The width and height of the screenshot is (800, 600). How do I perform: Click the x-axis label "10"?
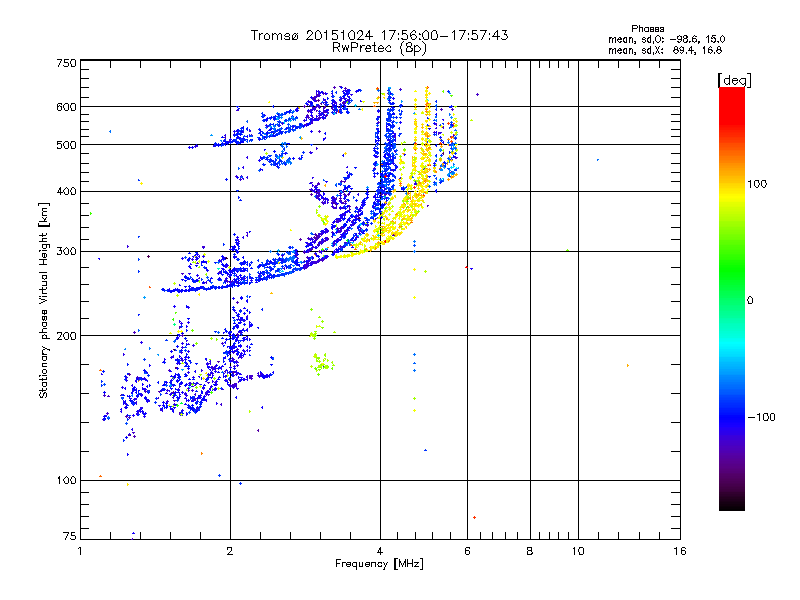[x=578, y=551]
